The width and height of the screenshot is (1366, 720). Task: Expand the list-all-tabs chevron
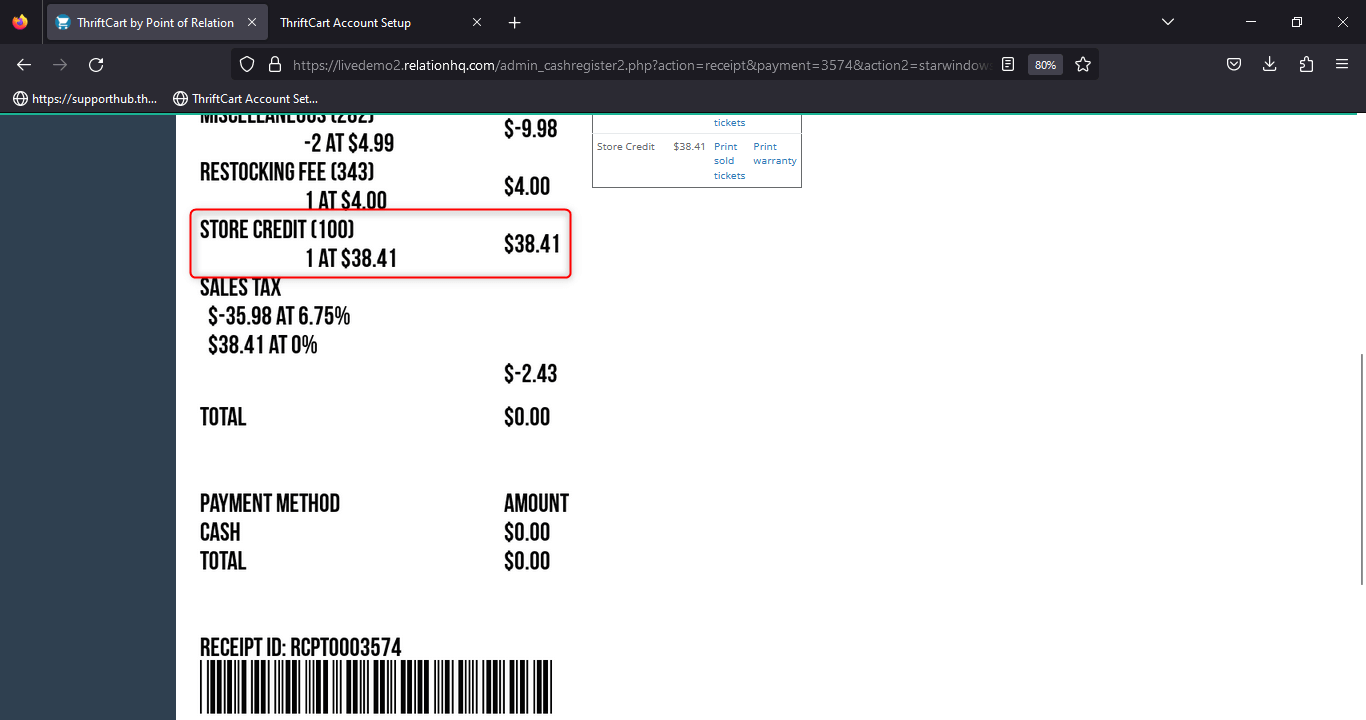click(x=1167, y=21)
